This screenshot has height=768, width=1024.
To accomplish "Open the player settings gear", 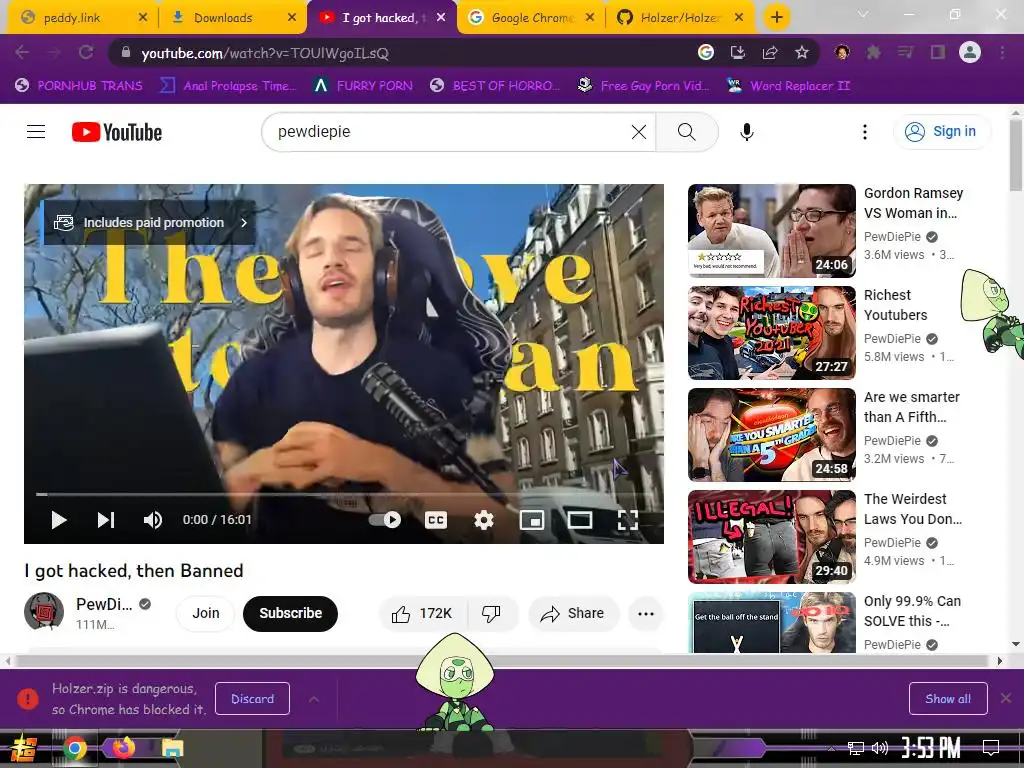I will (x=483, y=520).
